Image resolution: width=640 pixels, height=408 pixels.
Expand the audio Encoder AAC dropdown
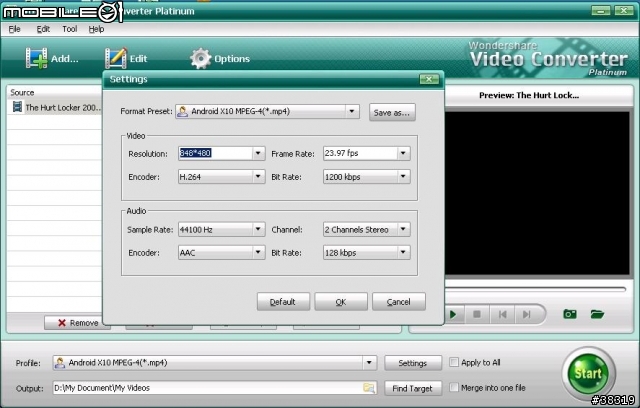258,253
